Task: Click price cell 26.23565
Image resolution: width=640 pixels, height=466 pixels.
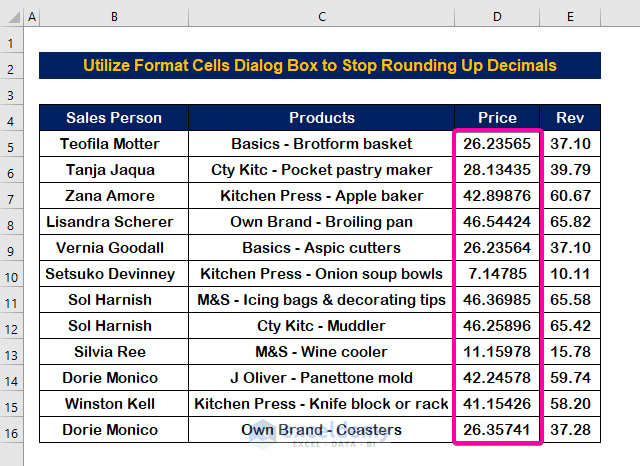Action: (x=497, y=144)
